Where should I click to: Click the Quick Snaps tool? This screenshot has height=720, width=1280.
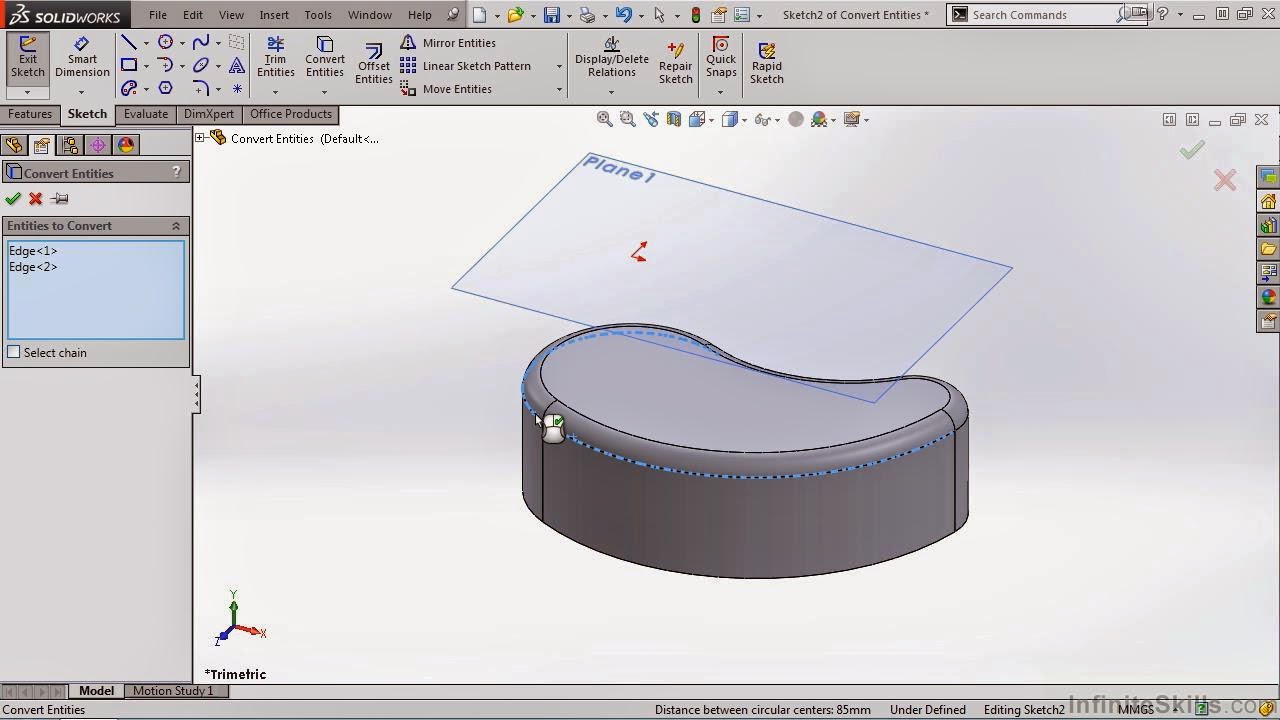point(720,57)
